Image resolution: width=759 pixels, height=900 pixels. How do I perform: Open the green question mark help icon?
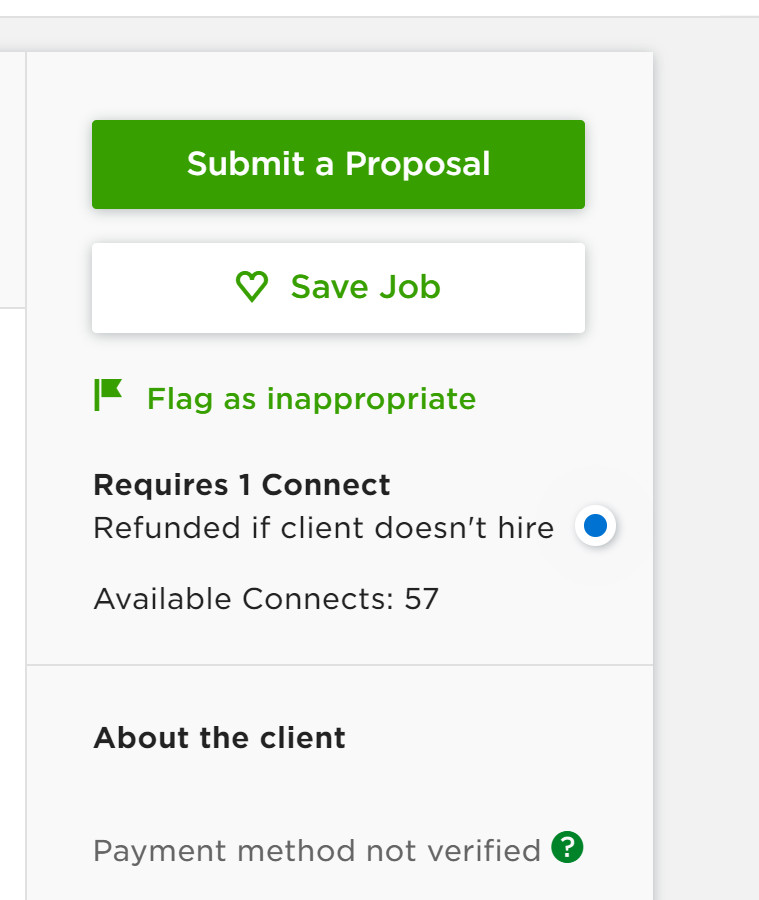567,848
